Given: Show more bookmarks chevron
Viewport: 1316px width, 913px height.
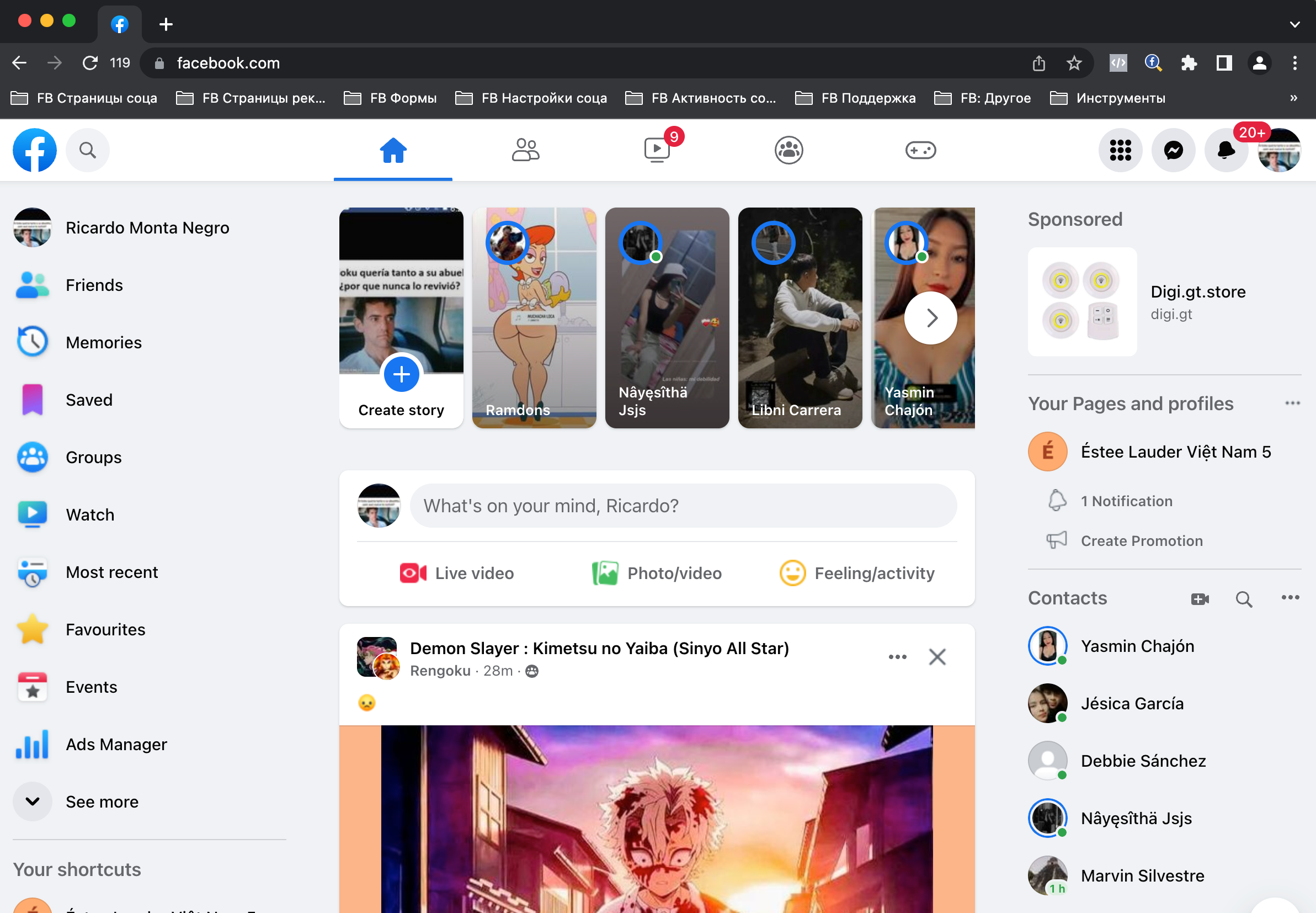Looking at the screenshot, I should [1294, 98].
